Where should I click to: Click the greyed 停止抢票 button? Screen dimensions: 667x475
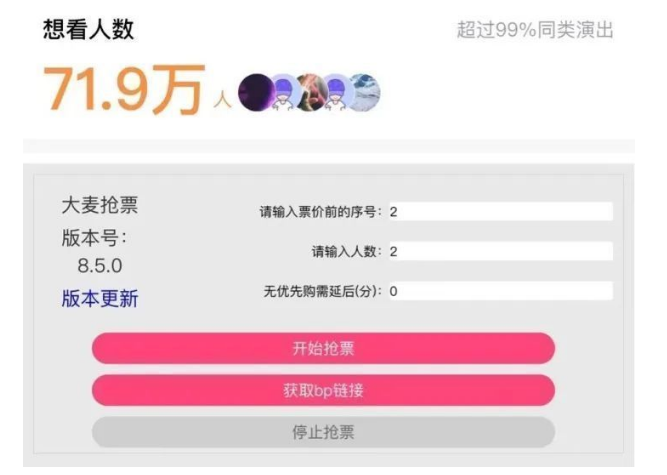pyautogui.click(x=323, y=432)
